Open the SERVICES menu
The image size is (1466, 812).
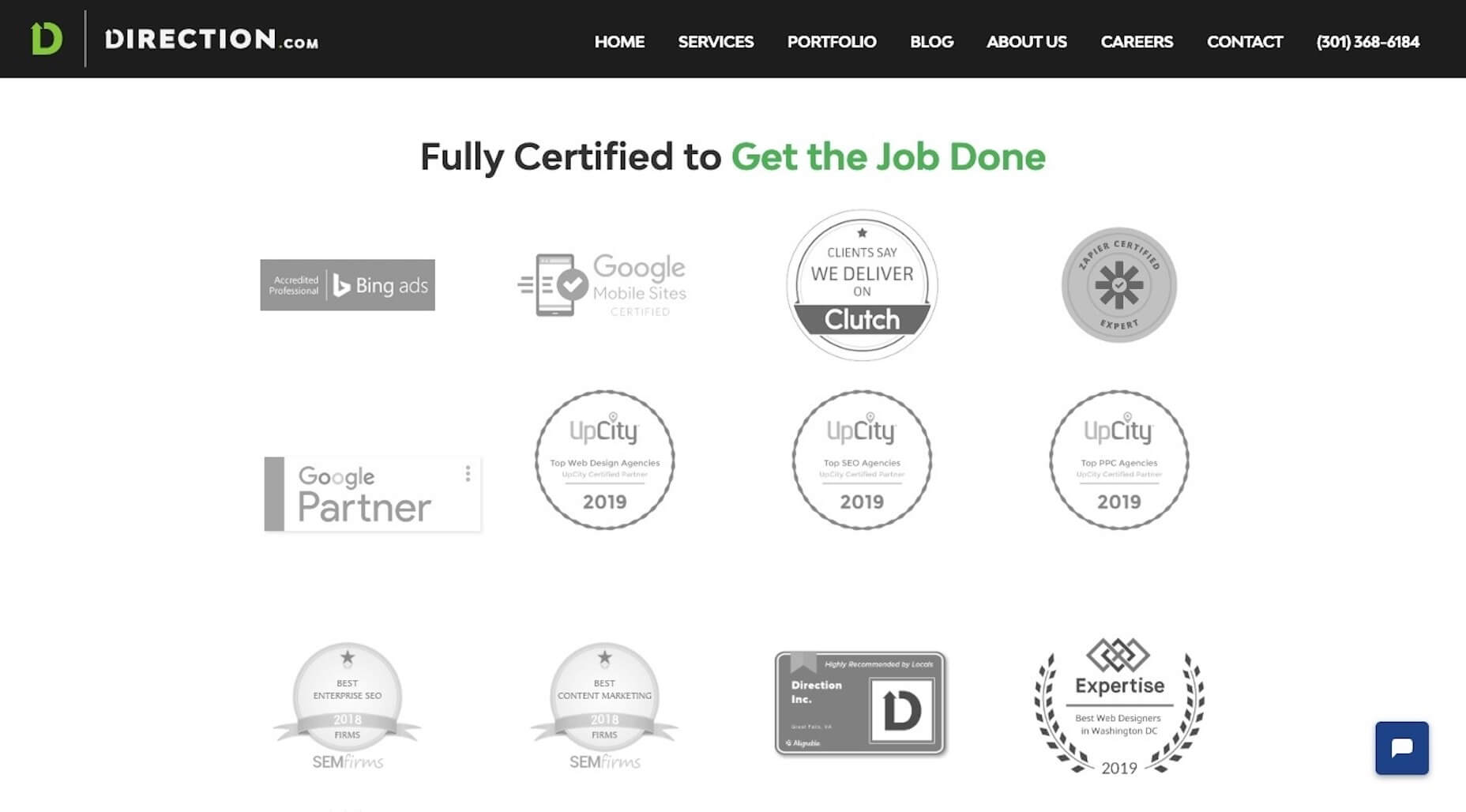point(716,42)
